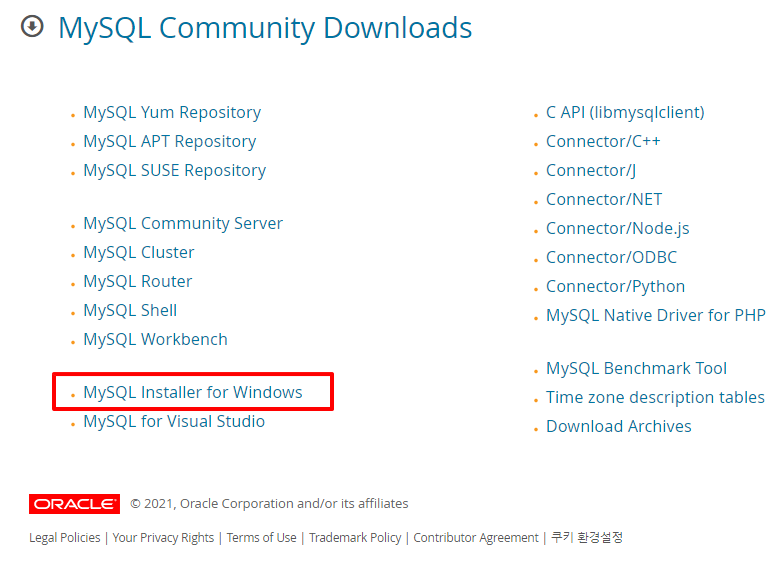Click the Oracle logo in the footer
This screenshot has width=783, height=573.
[74, 504]
